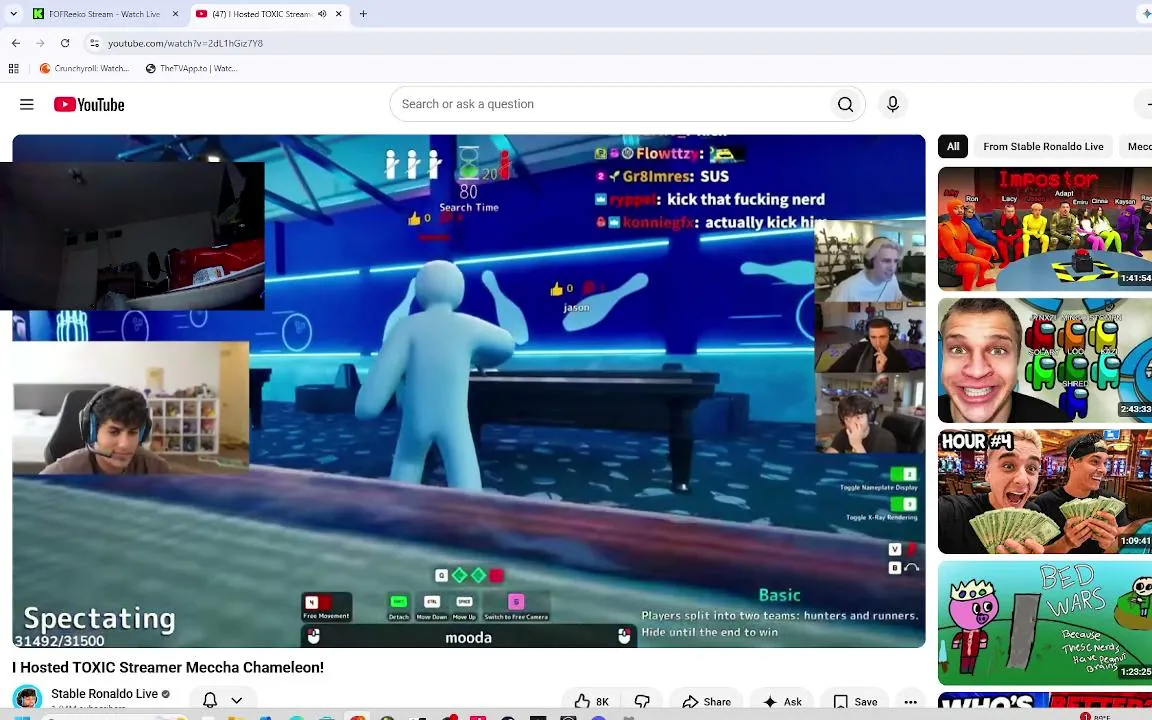The width and height of the screenshot is (1152, 720).
Task: Mute the YouTube tab via speaker icon
Action: (322, 14)
